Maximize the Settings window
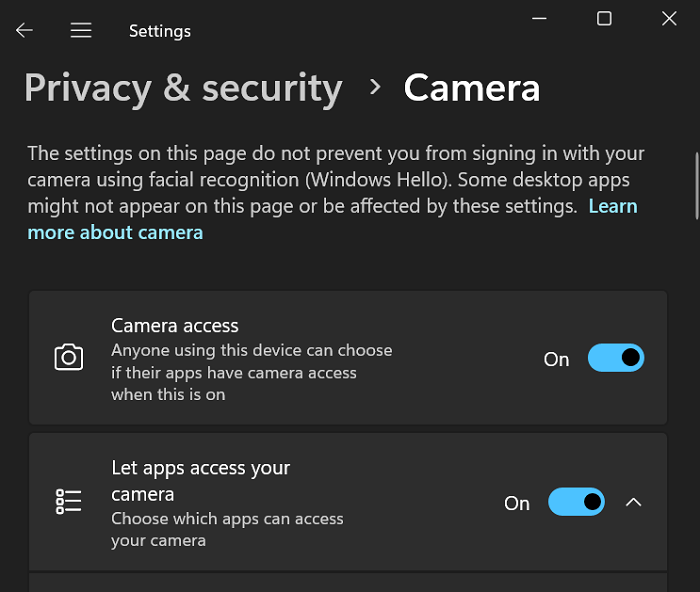This screenshot has width=700, height=592. (x=604, y=18)
